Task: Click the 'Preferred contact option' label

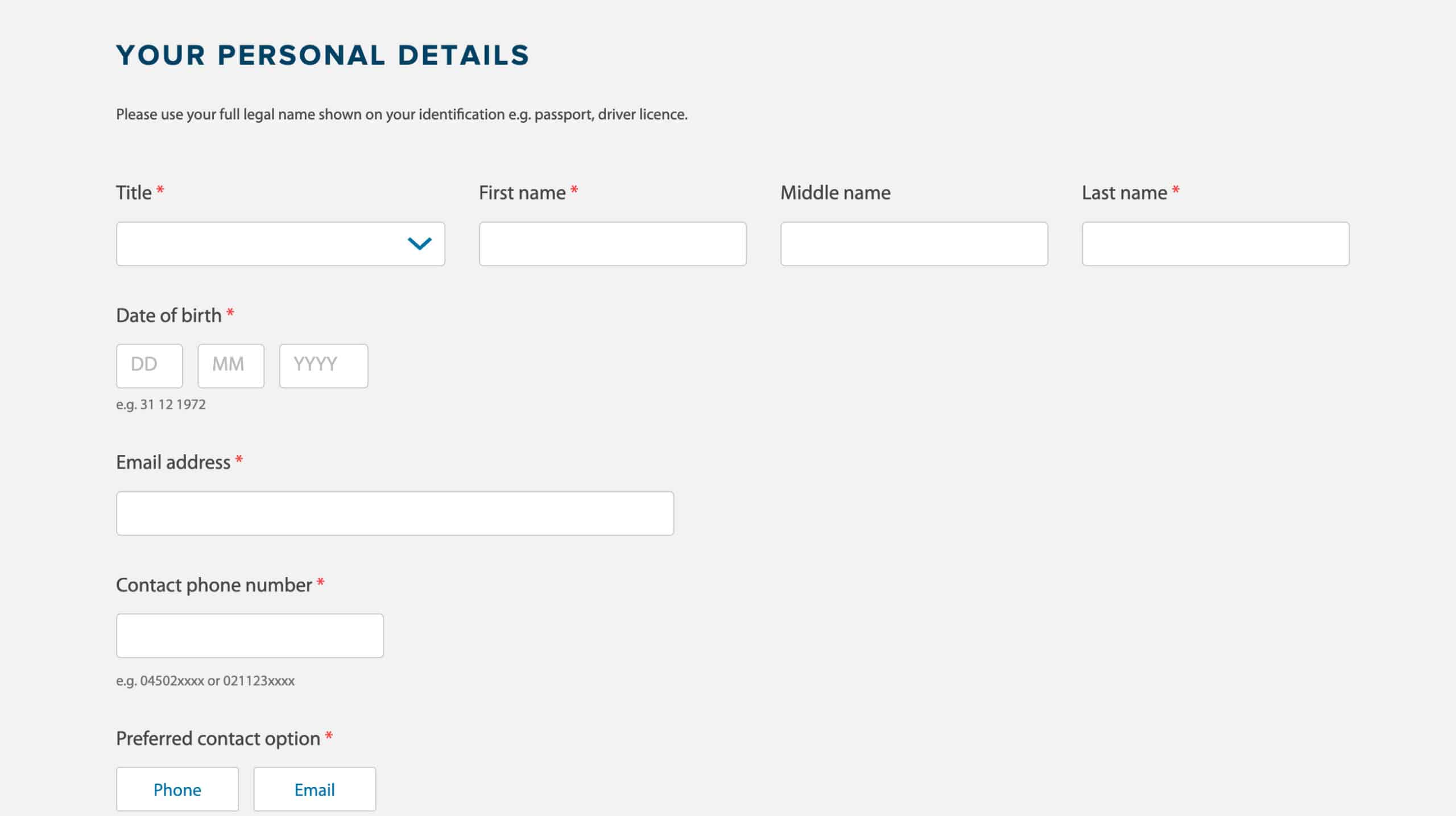Action: click(x=218, y=739)
